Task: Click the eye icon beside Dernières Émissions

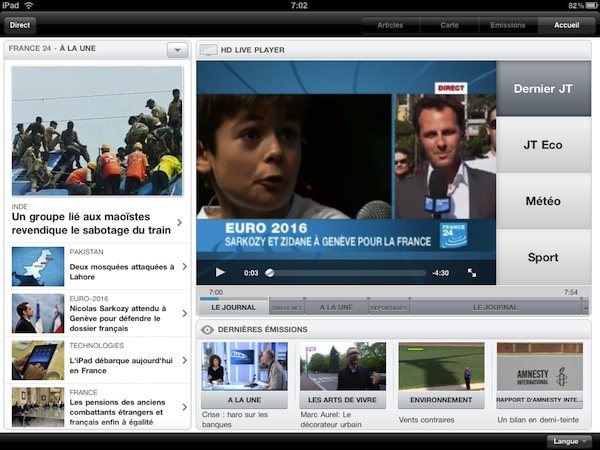Action: point(207,329)
